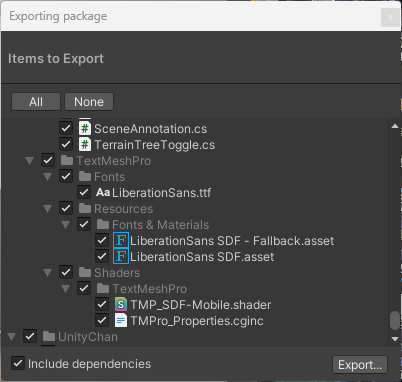Click the vertical scrollbar thumb
The width and height of the screenshot is (402, 382).
[395, 320]
